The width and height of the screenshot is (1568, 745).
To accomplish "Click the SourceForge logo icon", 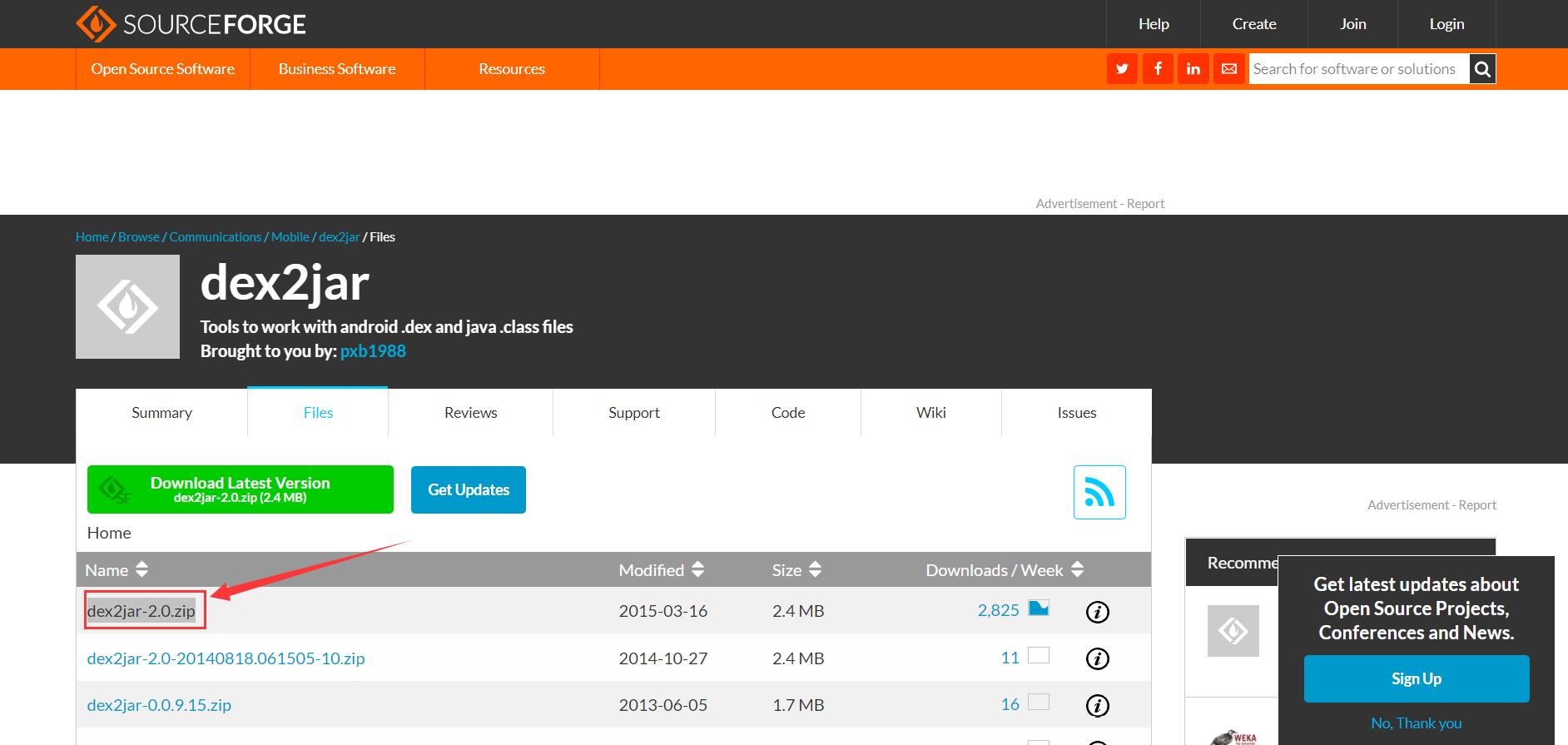I will click(96, 24).
